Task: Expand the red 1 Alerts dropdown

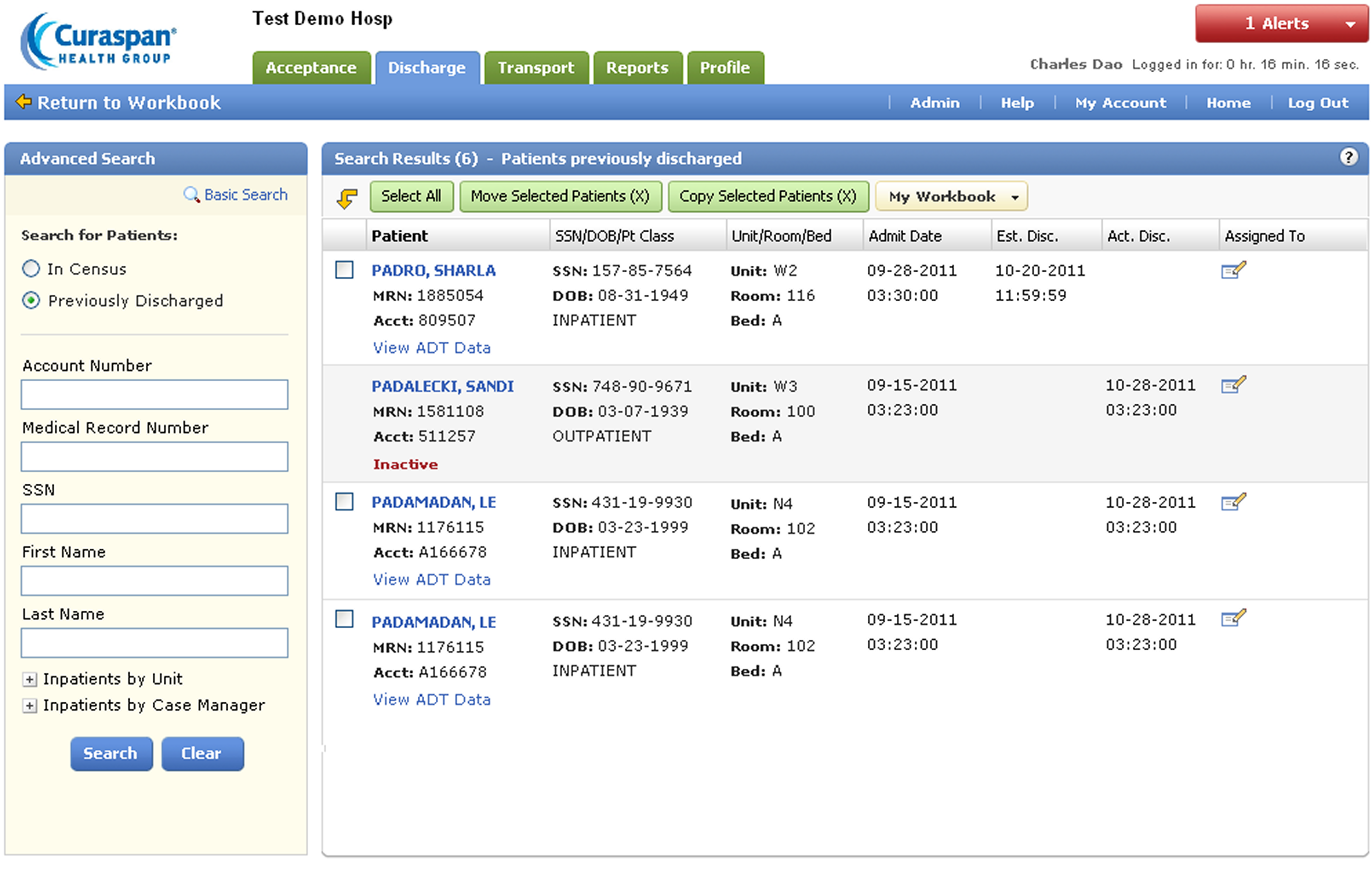Action: pyautogui.click(x=1281, y=23)
